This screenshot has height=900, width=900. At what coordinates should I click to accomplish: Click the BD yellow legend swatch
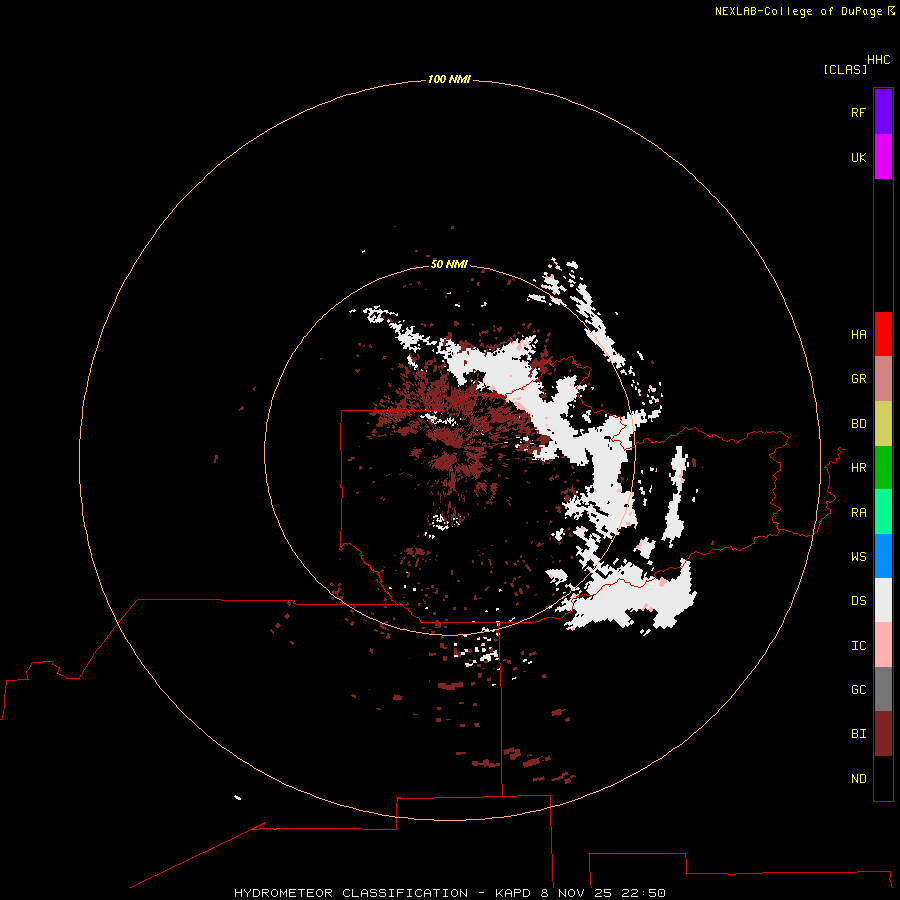[x=883, y=424]
